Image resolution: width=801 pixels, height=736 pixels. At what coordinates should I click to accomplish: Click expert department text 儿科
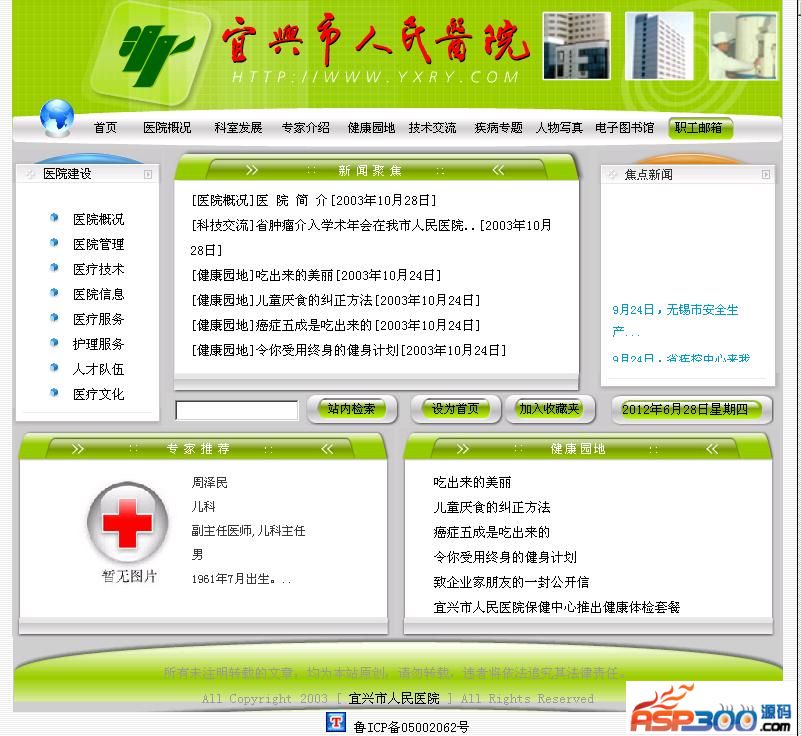(203, 507)
